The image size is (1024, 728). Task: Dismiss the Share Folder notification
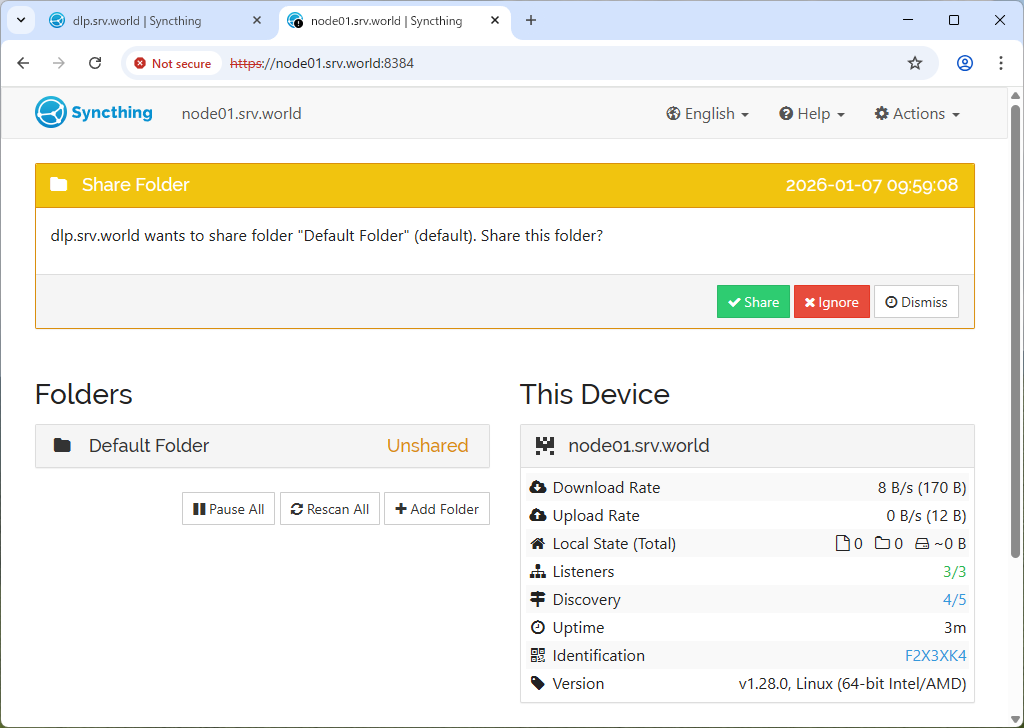point(916,302)
